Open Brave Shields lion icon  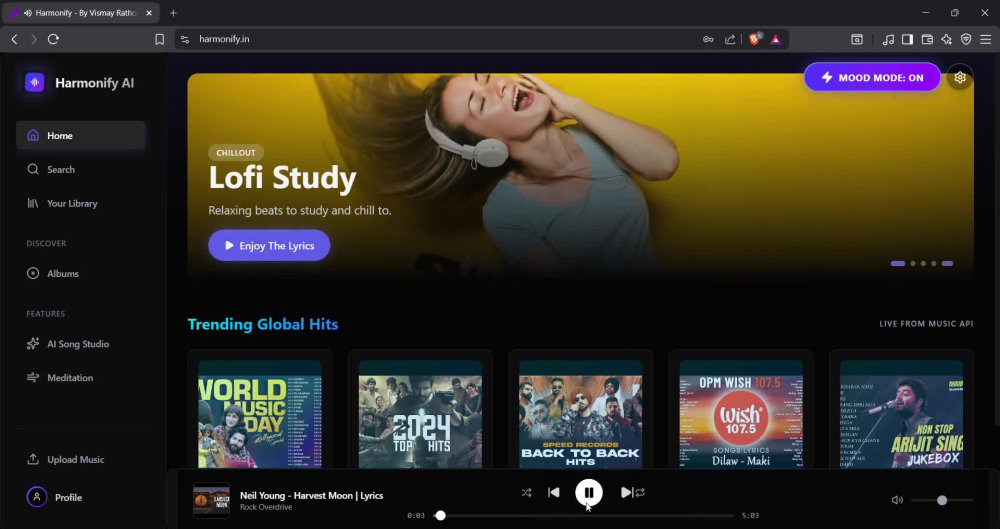click(x=754, y=39)
